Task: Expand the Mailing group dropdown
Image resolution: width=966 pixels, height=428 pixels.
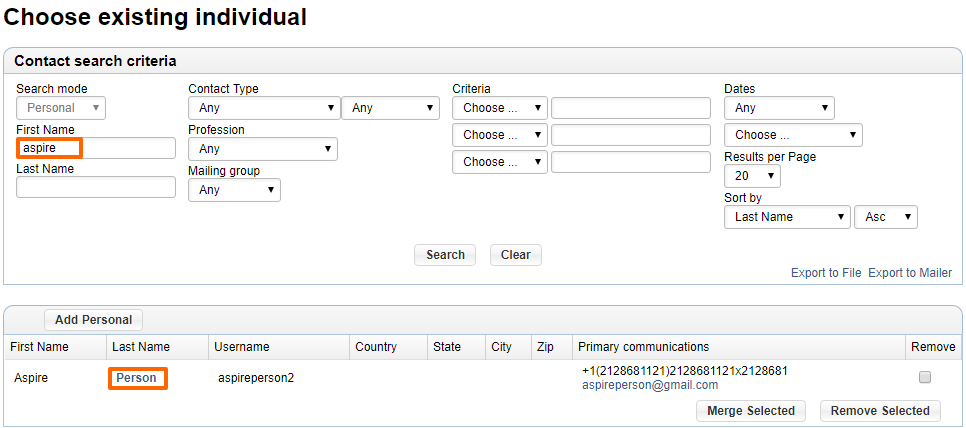Action: pyautogui.click(x=235, y=190)
